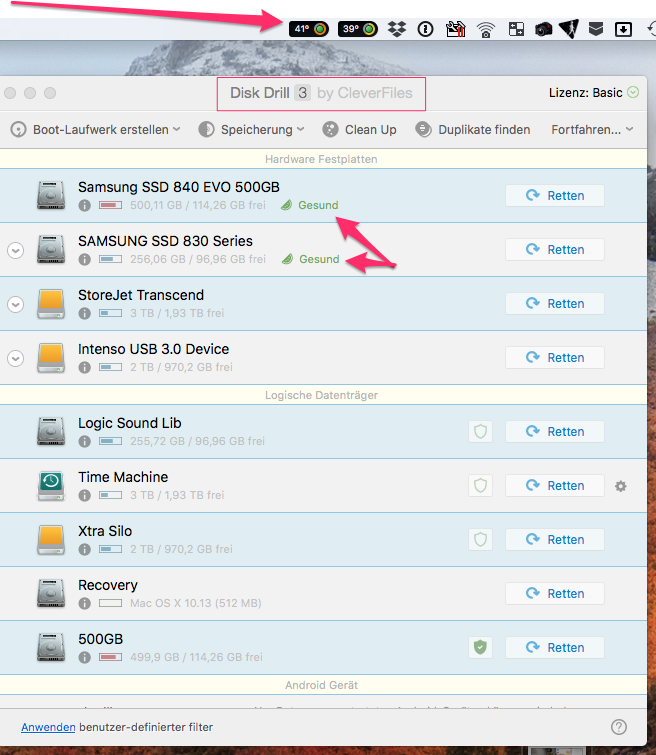Open the Fortfahren... dropdown

(592, 130)
